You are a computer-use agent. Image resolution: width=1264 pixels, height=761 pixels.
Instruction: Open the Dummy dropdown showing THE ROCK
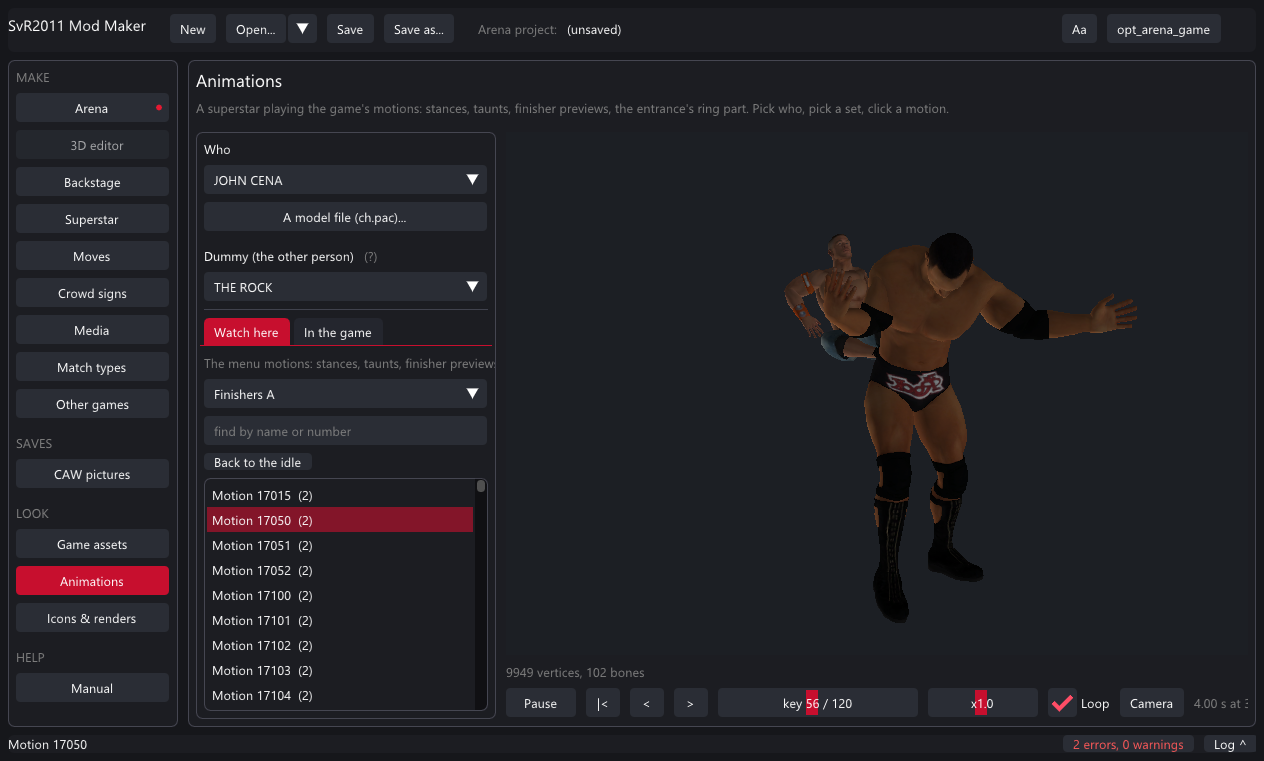pyautogui.click(x=345, y=287)
